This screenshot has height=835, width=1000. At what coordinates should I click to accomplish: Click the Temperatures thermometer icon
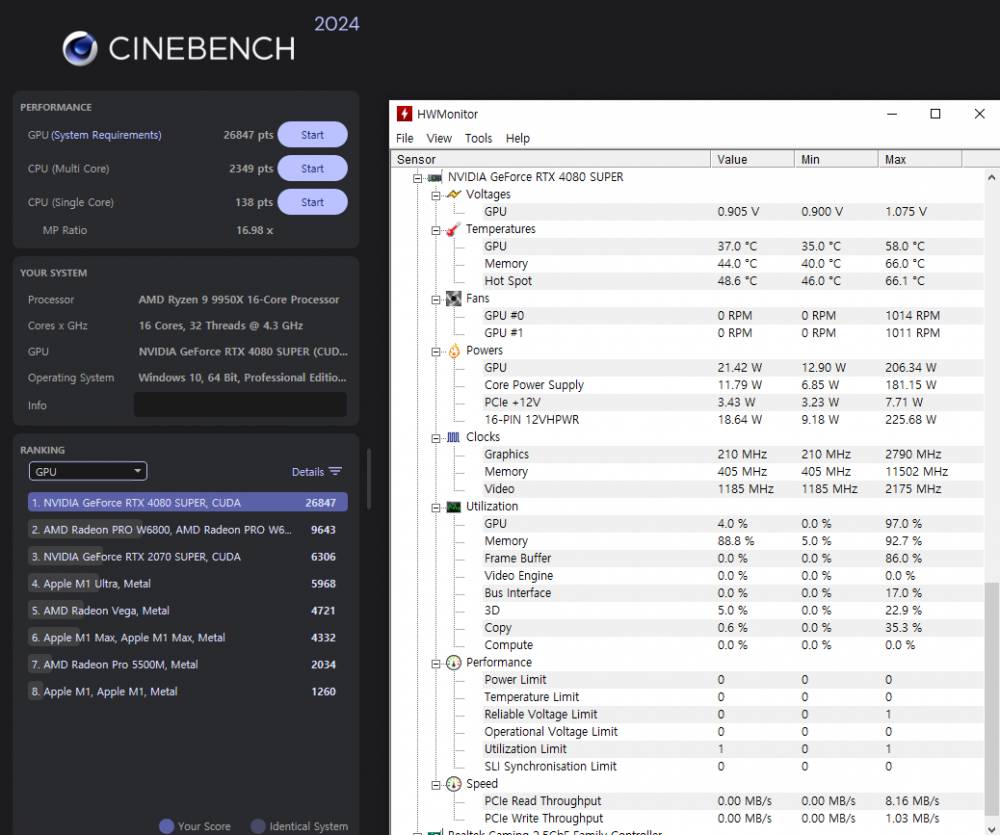pyautogui.click(x=453, y=229)
